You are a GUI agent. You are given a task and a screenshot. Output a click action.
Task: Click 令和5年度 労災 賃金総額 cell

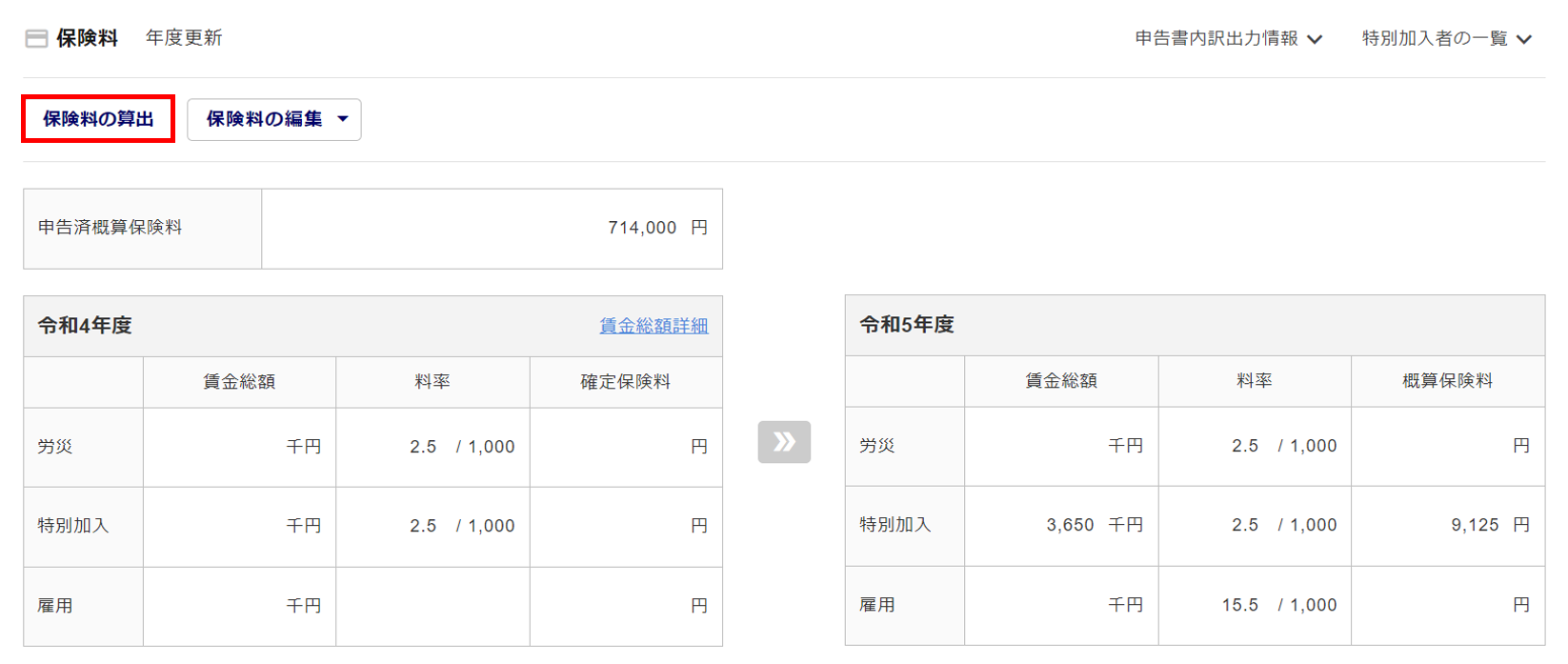tap(1061, 446)
